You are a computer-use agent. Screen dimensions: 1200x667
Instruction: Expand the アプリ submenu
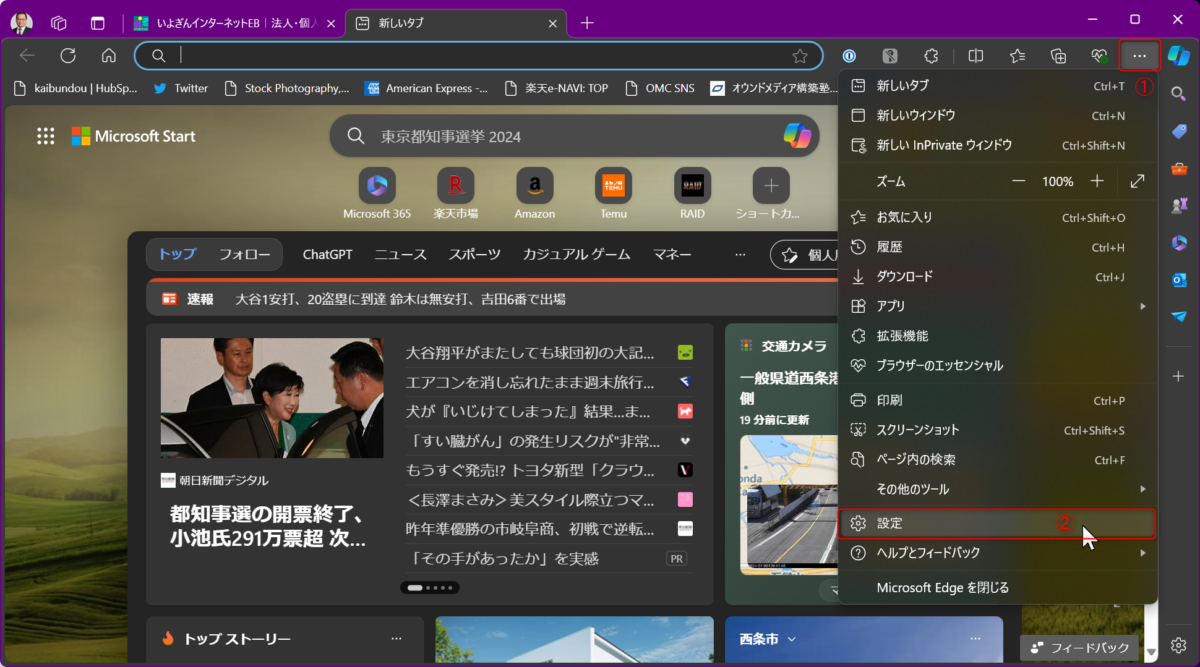tap(998, 306)
